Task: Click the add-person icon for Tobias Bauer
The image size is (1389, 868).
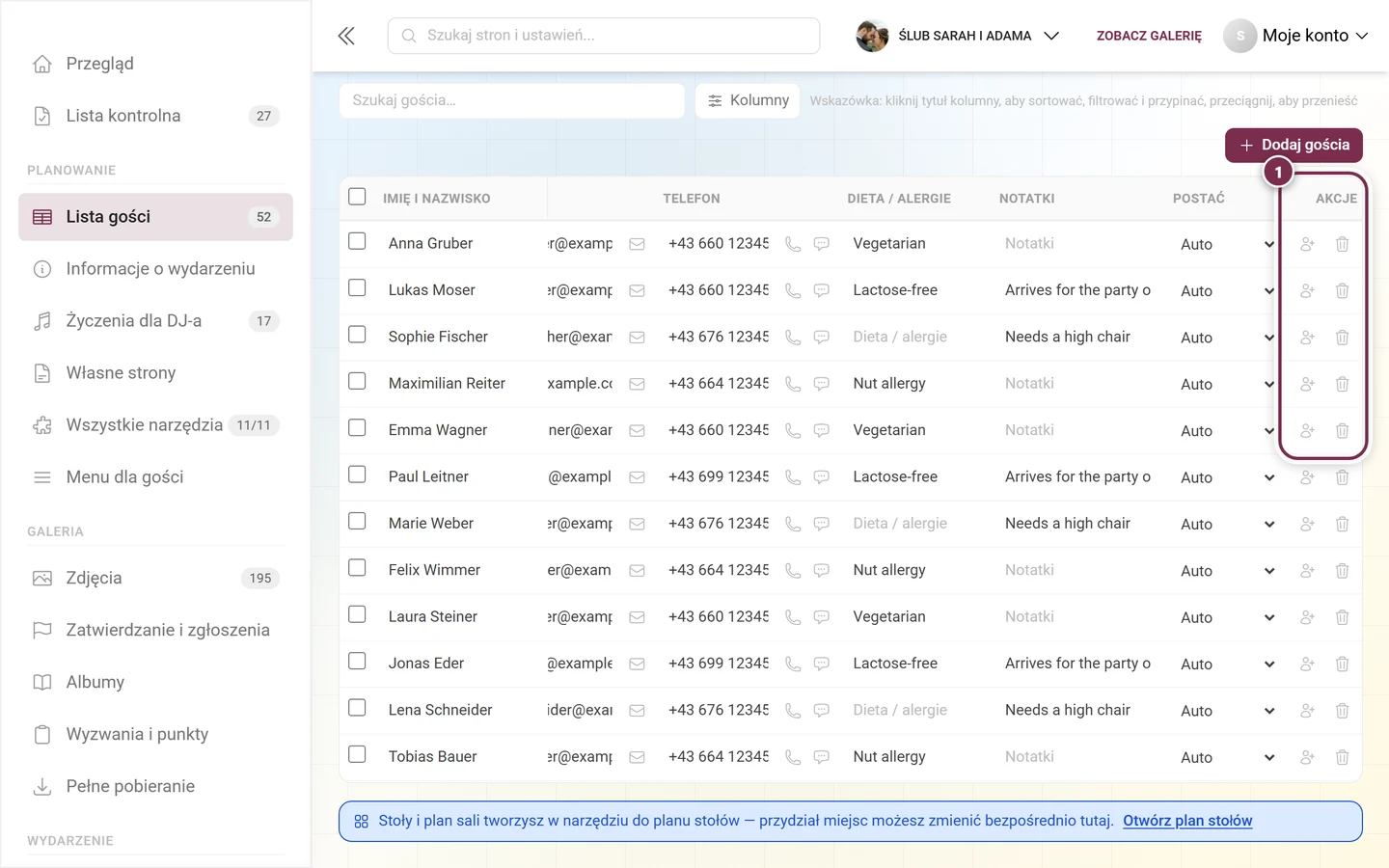Action: pos(1307,757)
